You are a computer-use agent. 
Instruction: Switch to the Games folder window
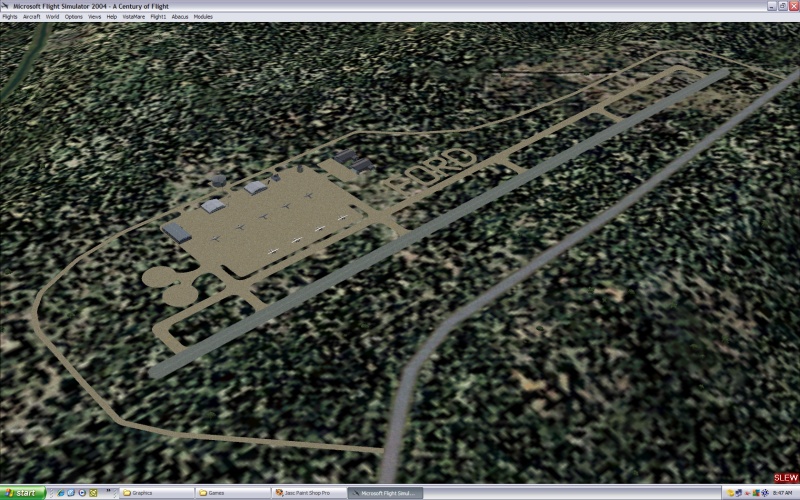click(x=232, y=493)
